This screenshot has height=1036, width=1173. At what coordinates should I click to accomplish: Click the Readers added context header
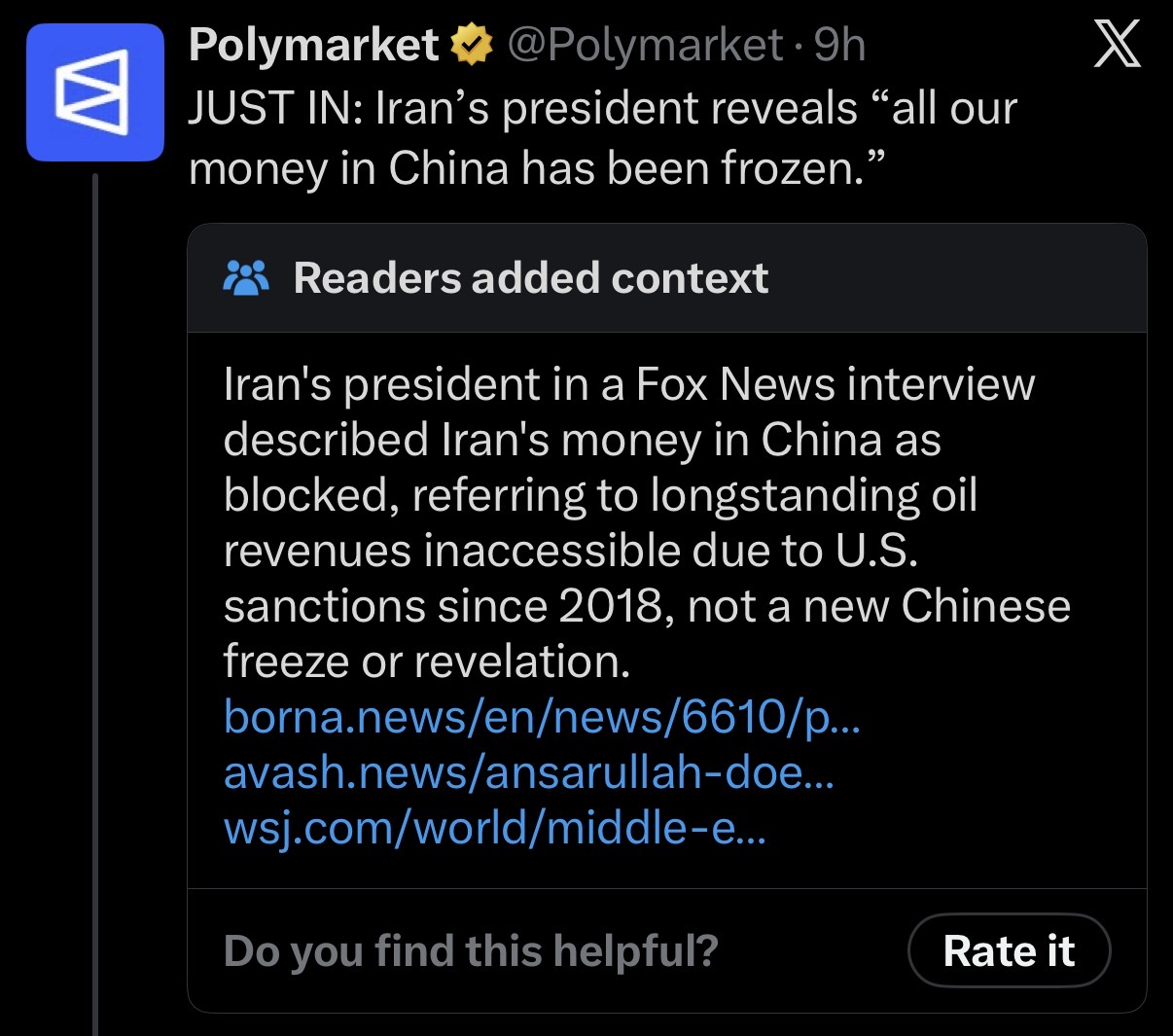531,278
